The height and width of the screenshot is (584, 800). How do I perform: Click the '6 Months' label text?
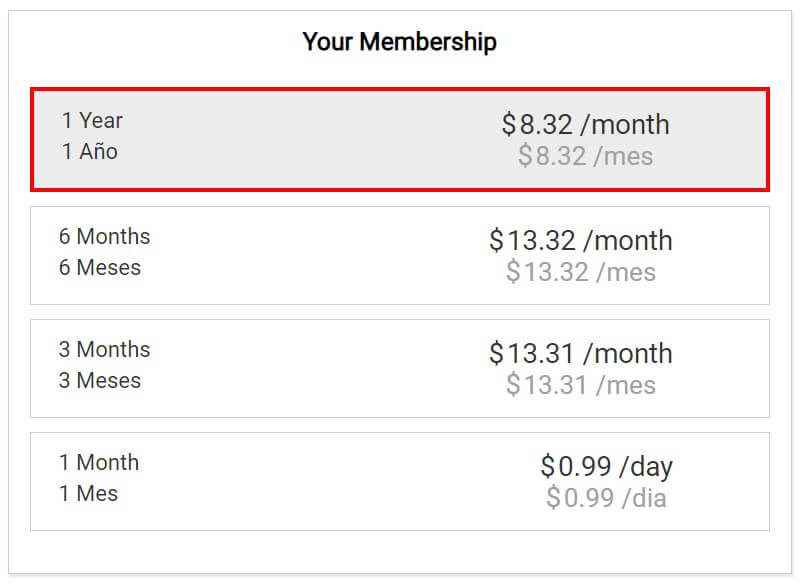click(x=105, y=237)
